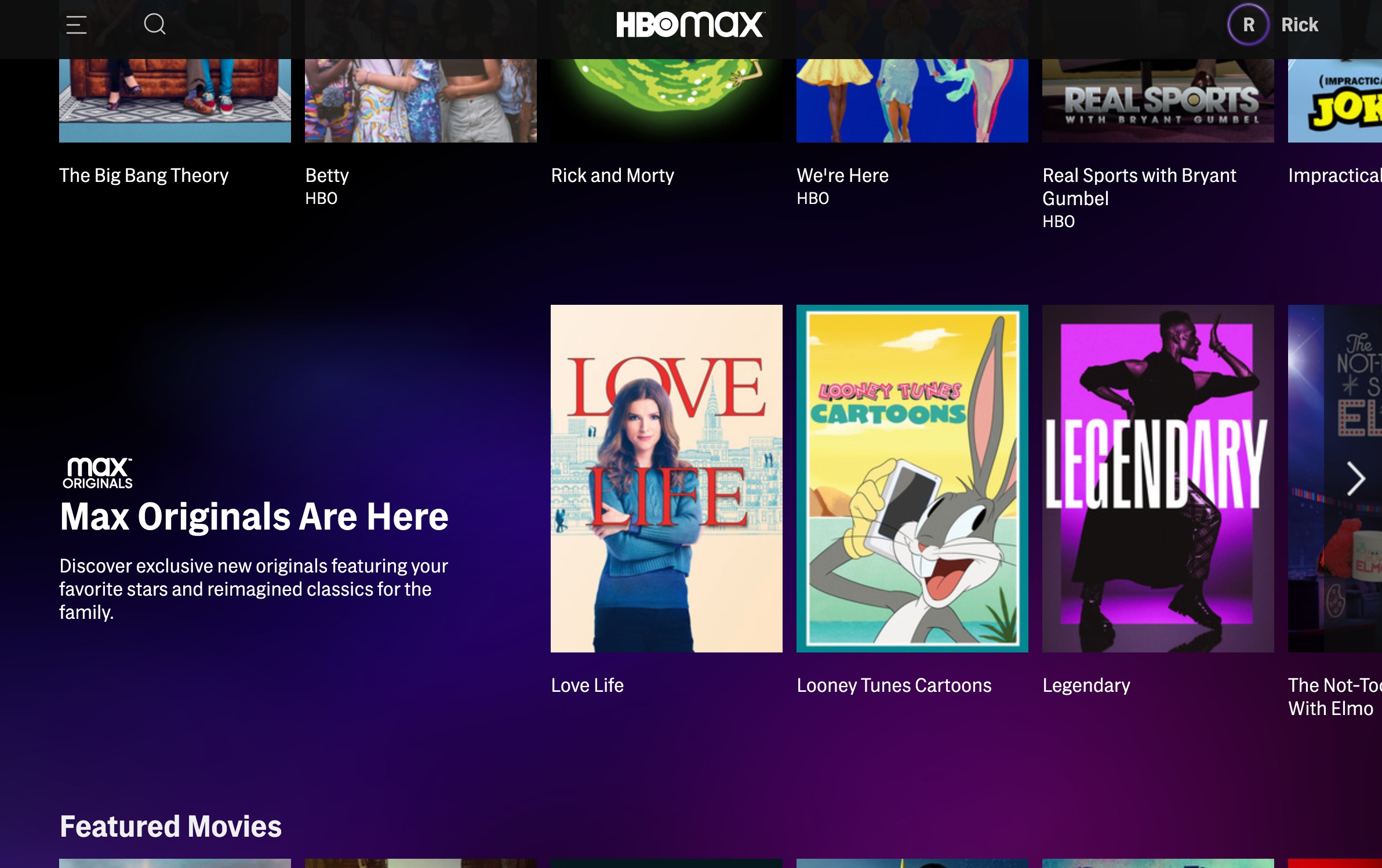Select the Legendary poster

[1158, 479]
